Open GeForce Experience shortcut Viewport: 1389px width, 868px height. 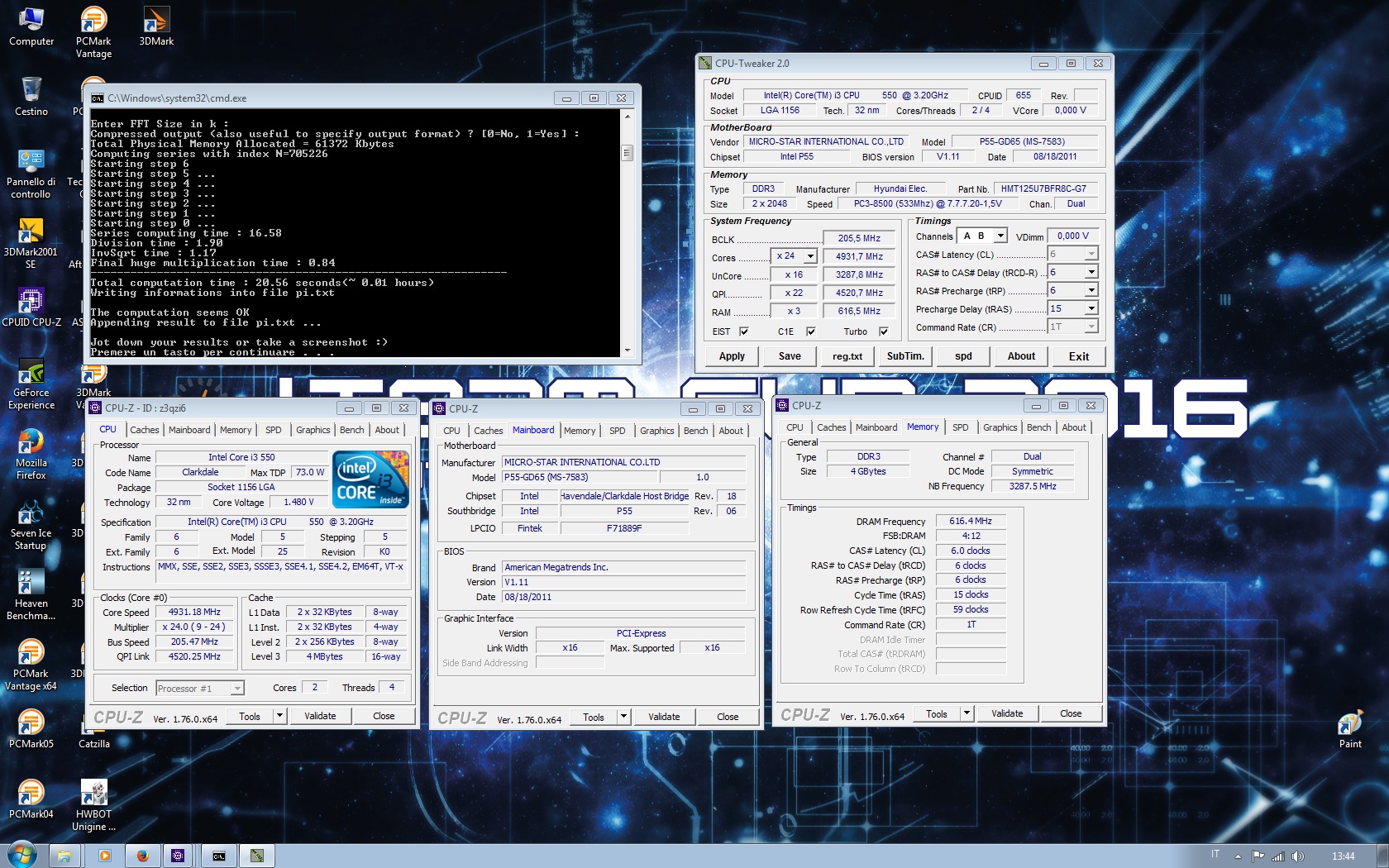(31, 385)
